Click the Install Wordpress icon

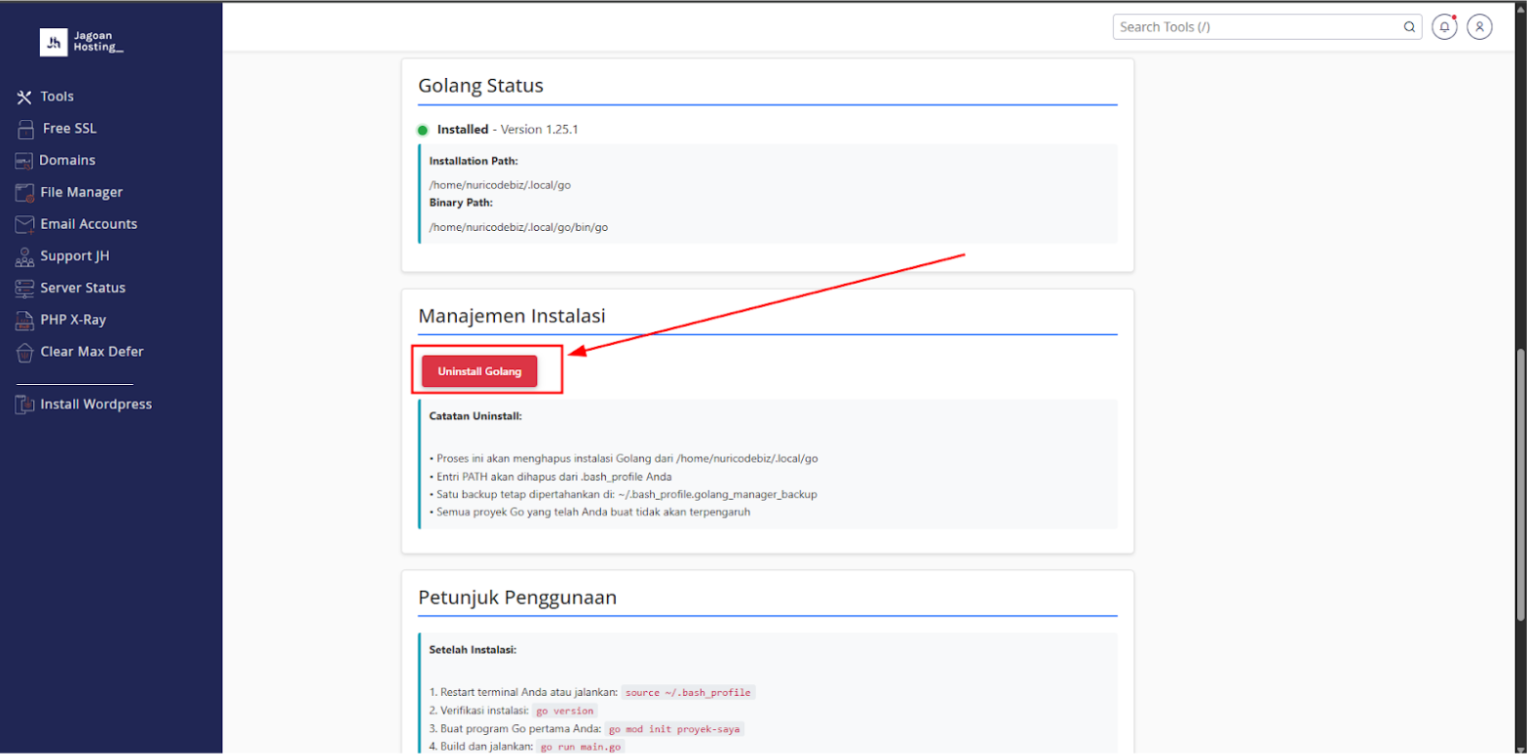click(x=24, y=405)
